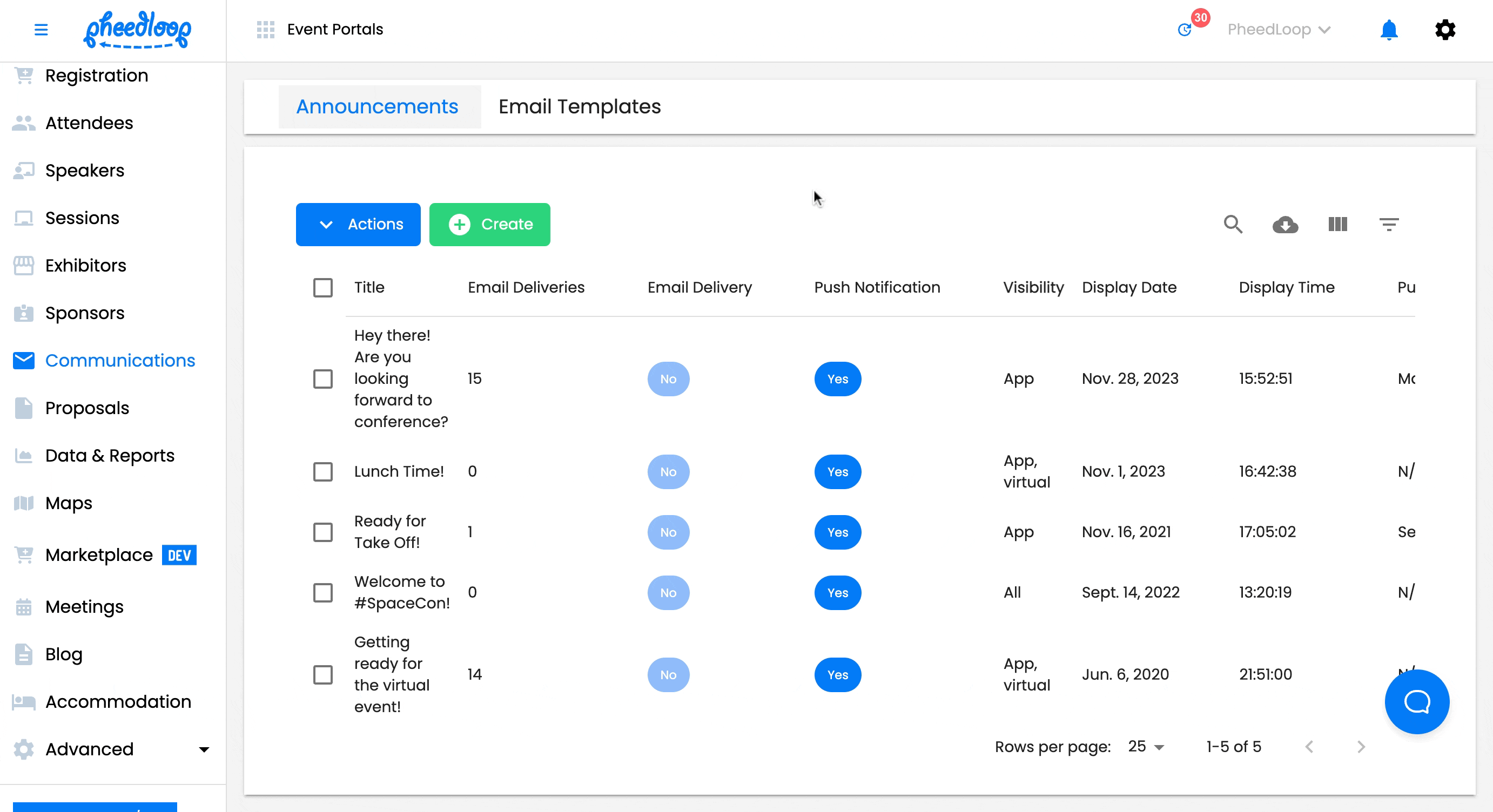Screen dimensions: 1493x812
Task: Open the Actions dropdown
Action: [x=358, y=225]
